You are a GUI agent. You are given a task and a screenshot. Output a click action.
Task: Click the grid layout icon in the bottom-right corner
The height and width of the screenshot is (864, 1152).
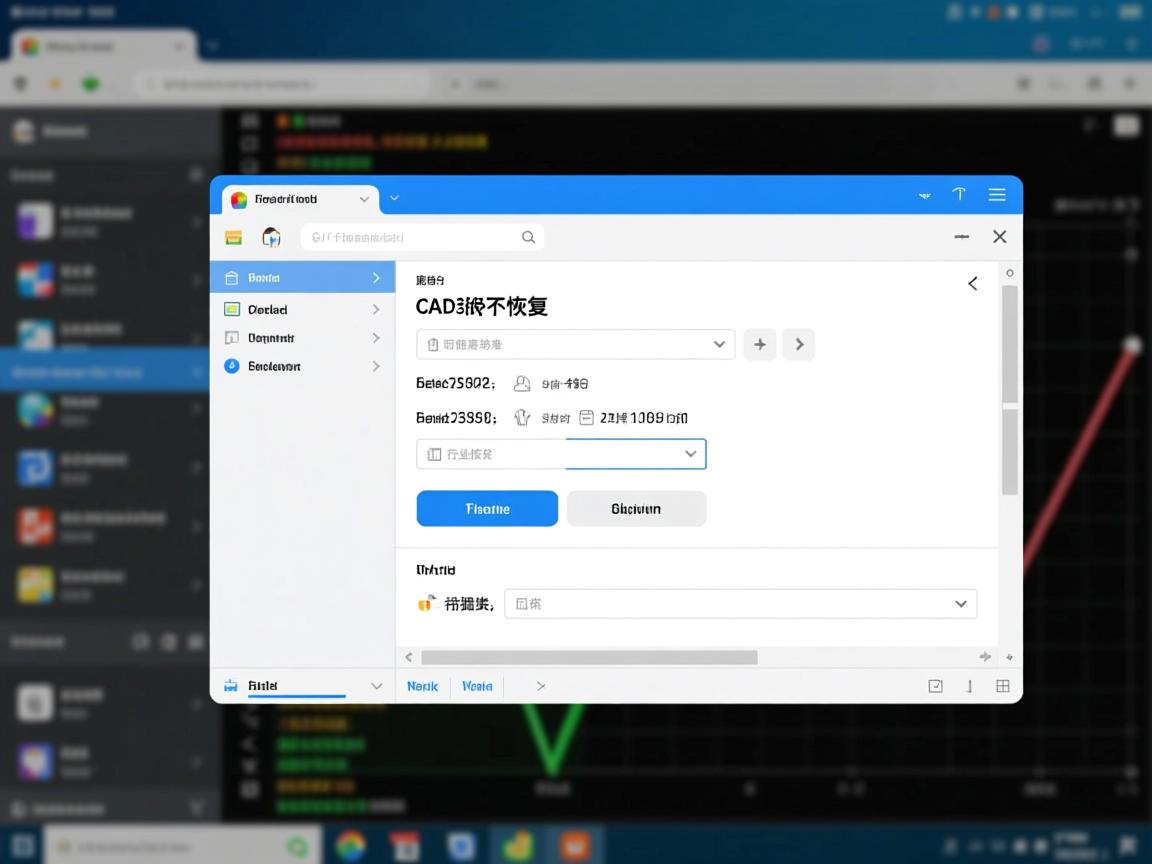coord(1002,686)
